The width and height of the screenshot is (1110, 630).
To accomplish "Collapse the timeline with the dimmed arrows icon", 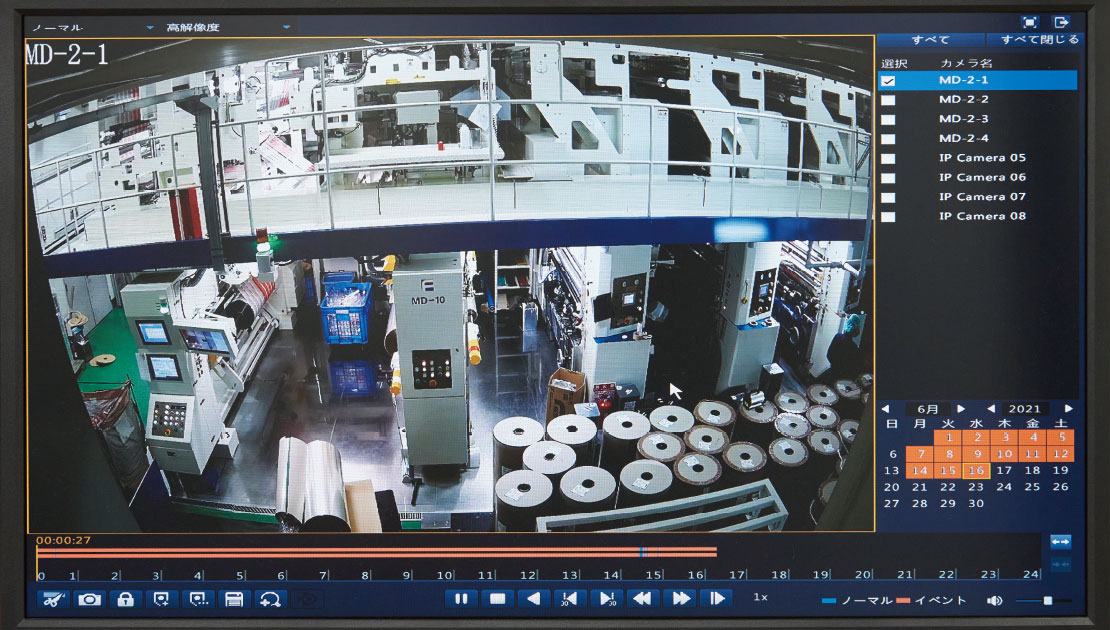I will point(1060,564).
